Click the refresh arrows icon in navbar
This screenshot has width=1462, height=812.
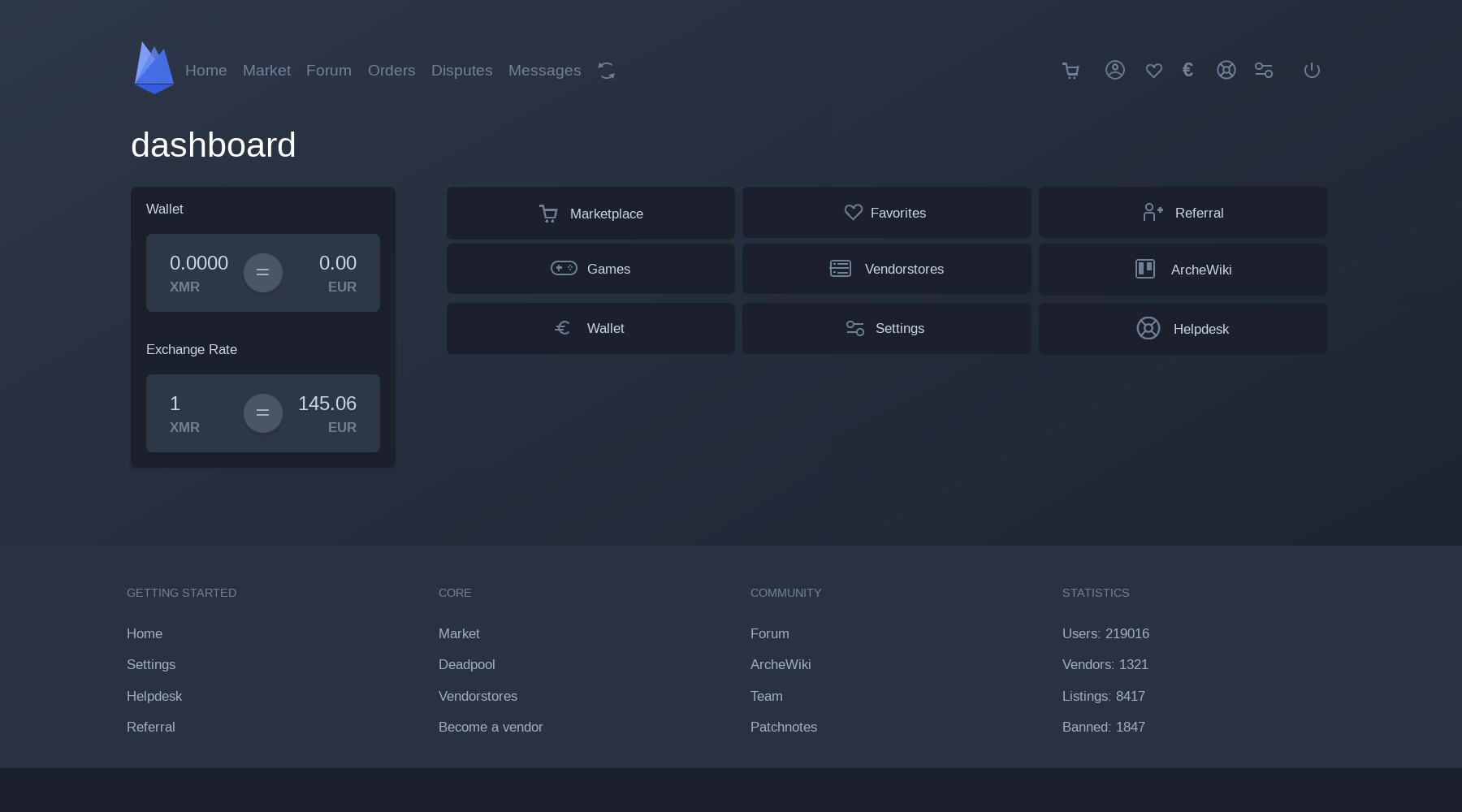(606, 71)
